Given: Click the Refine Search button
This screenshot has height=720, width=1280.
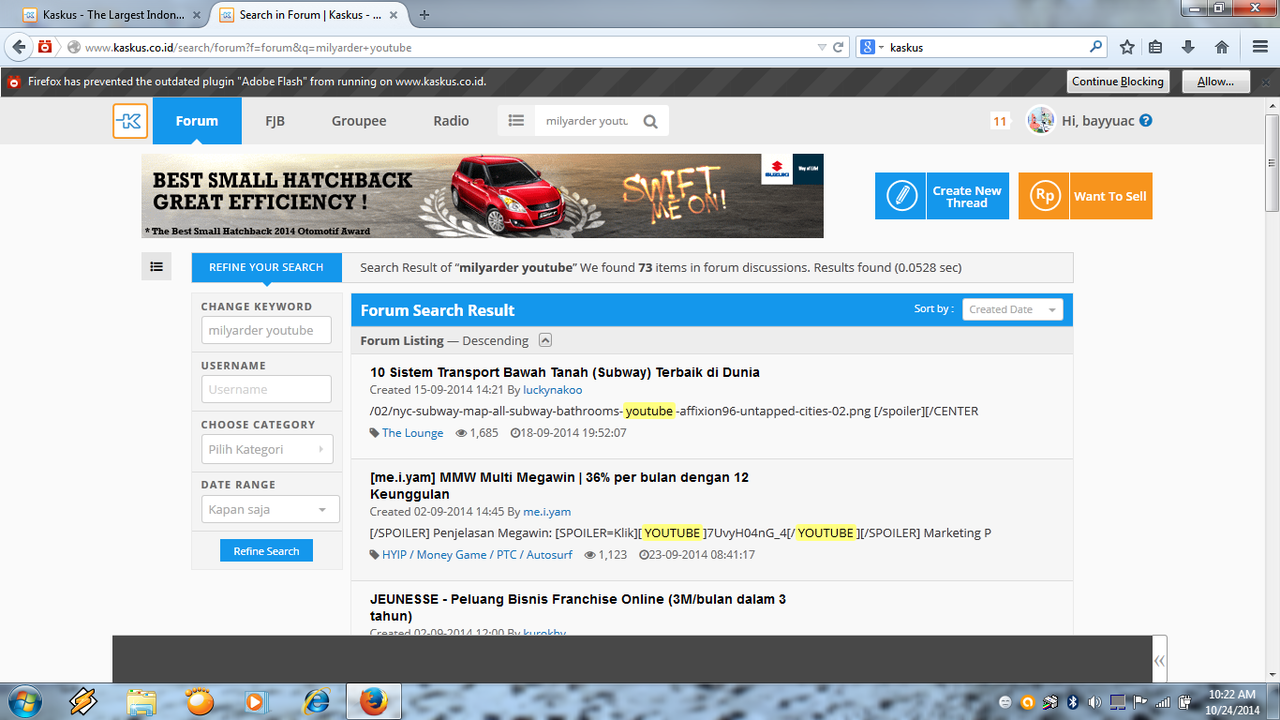Looking at the screenshot, I should coord(266,551).
